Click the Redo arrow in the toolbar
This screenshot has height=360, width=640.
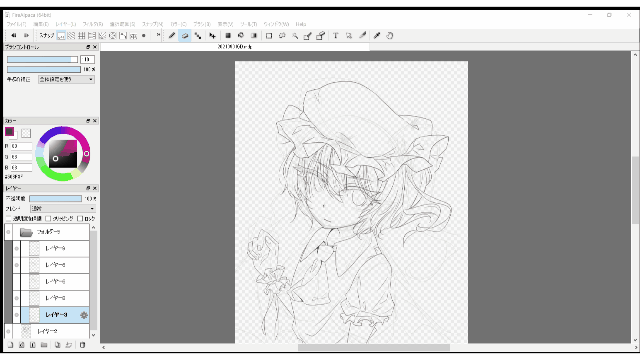pyautogui.click(x=26, y=36)
